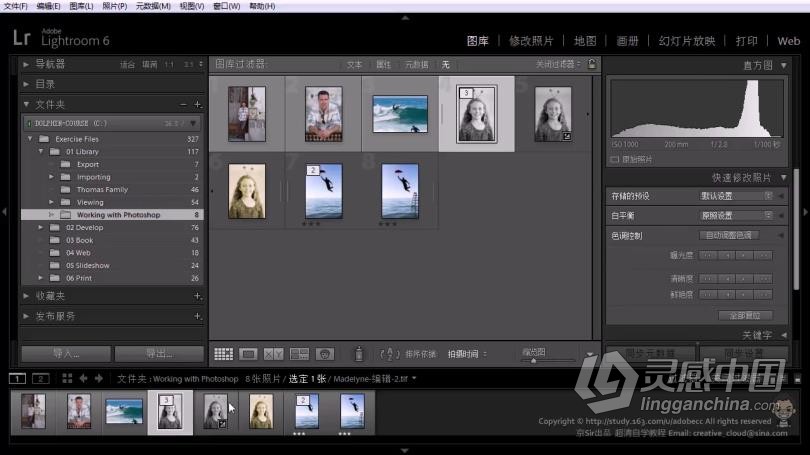Select 无 filter option in filter bar

445,65
